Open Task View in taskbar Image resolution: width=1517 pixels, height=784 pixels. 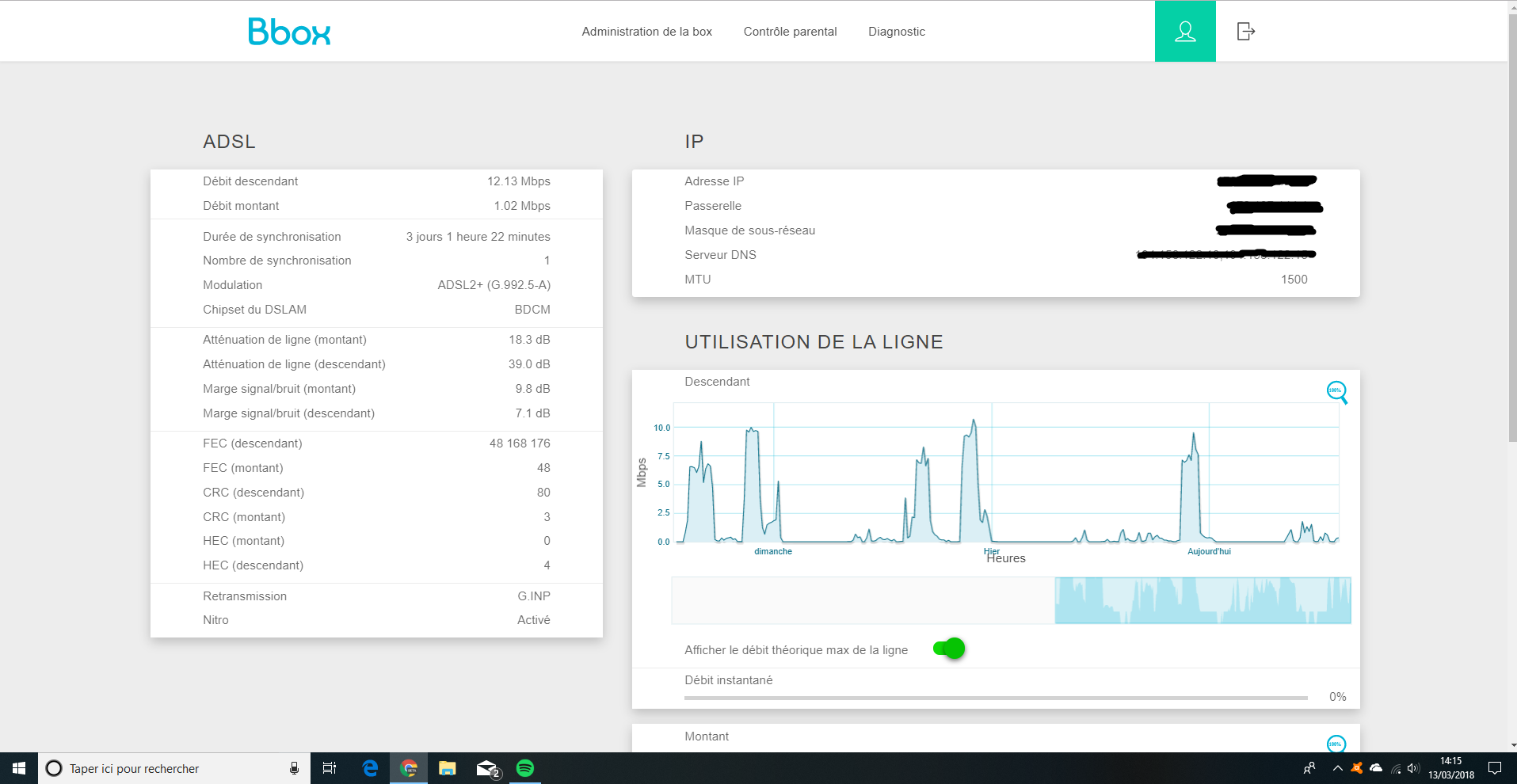click(x=330, y=768)
